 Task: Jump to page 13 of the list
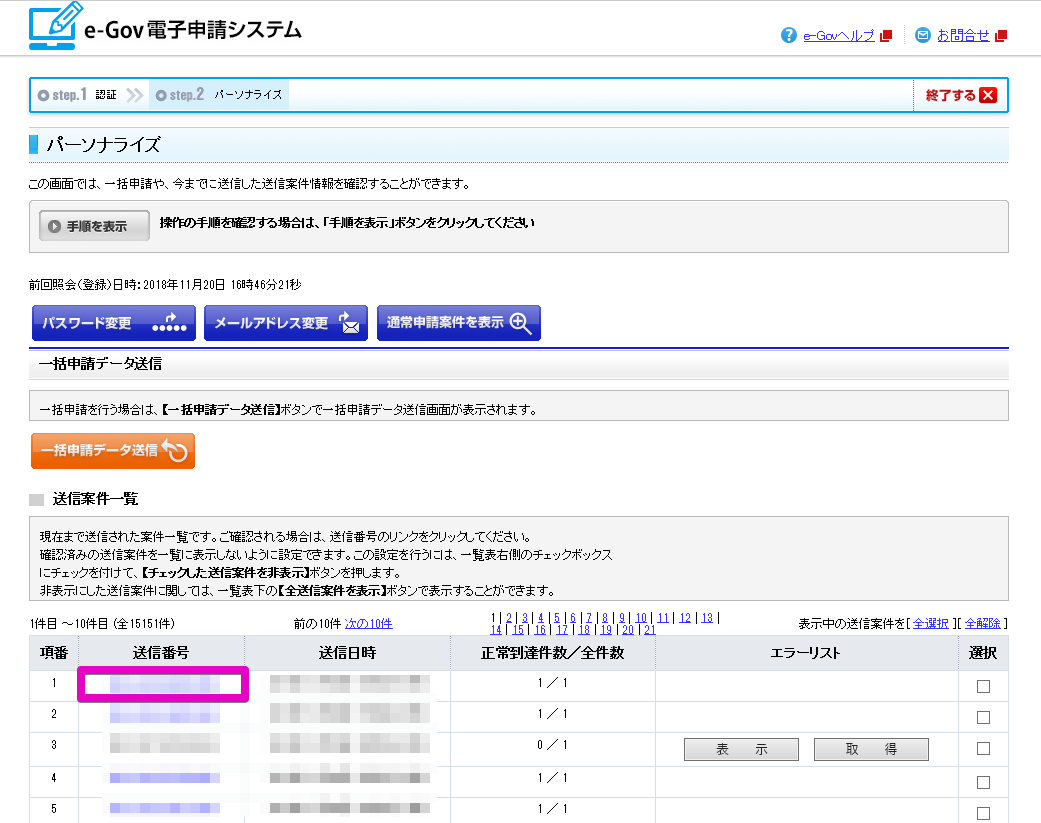[x=707, y=618]
